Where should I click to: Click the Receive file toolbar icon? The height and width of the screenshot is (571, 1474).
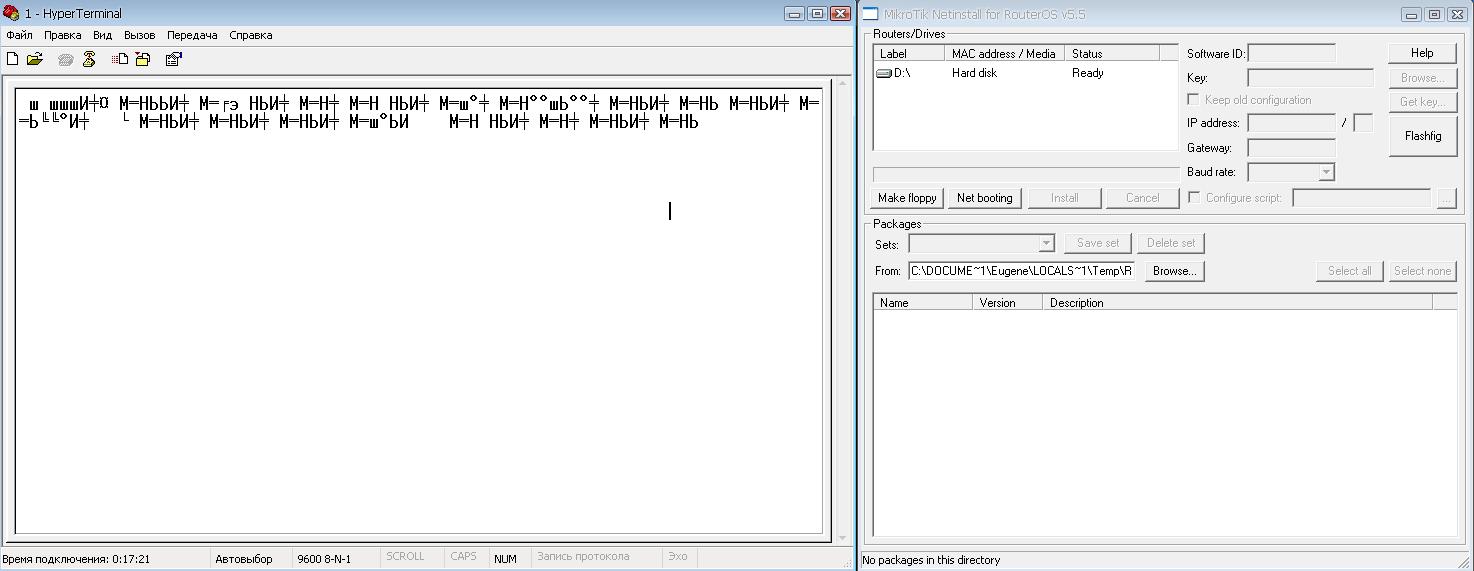pyautogui.click(x=143, y=60)
